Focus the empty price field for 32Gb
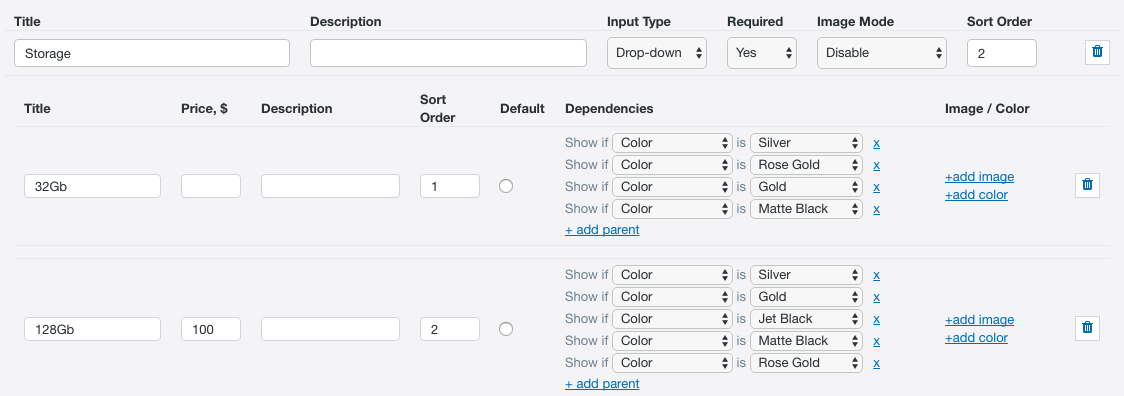The width and height of the screenshot is (1124, 396). pos(211,186)
